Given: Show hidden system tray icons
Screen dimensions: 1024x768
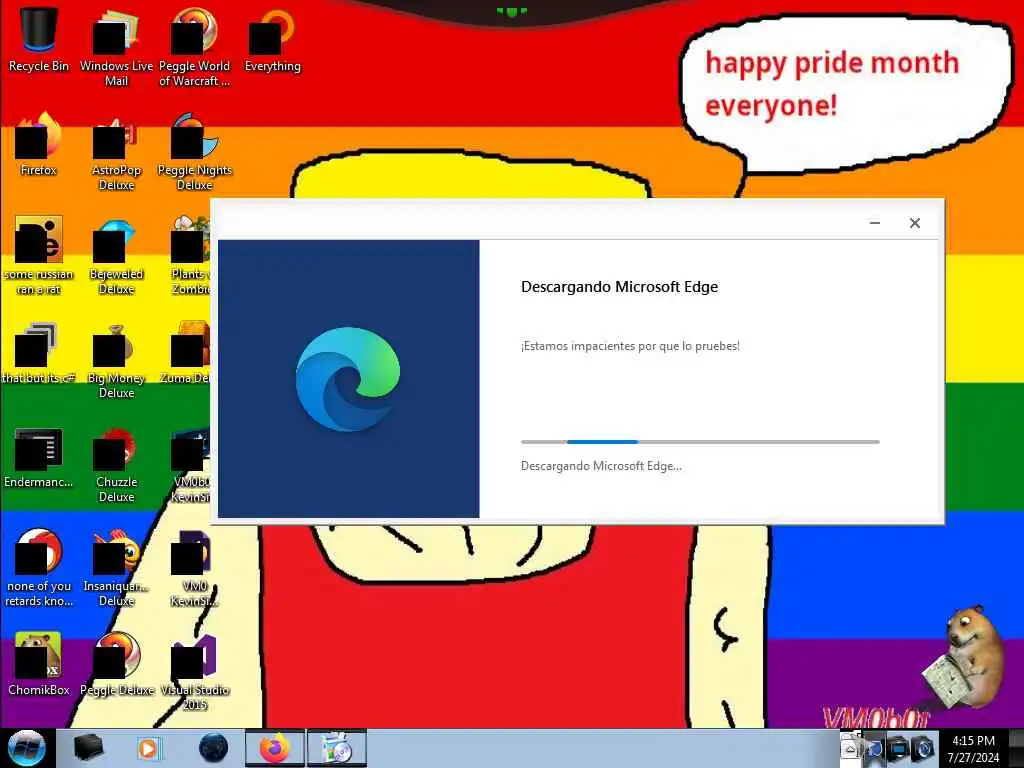Looking at the screenshot, I should [850, 748].
